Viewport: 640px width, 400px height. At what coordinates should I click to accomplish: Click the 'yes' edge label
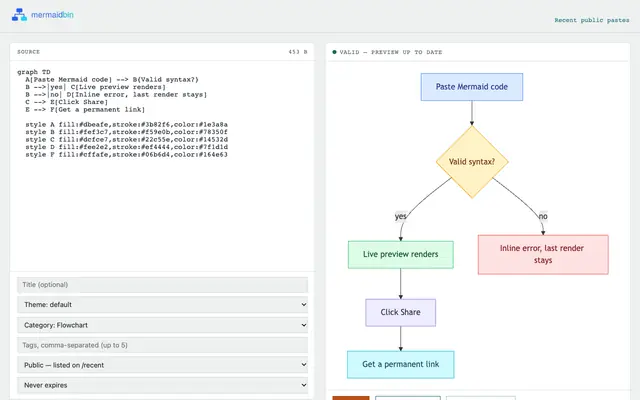coord(400,216)
